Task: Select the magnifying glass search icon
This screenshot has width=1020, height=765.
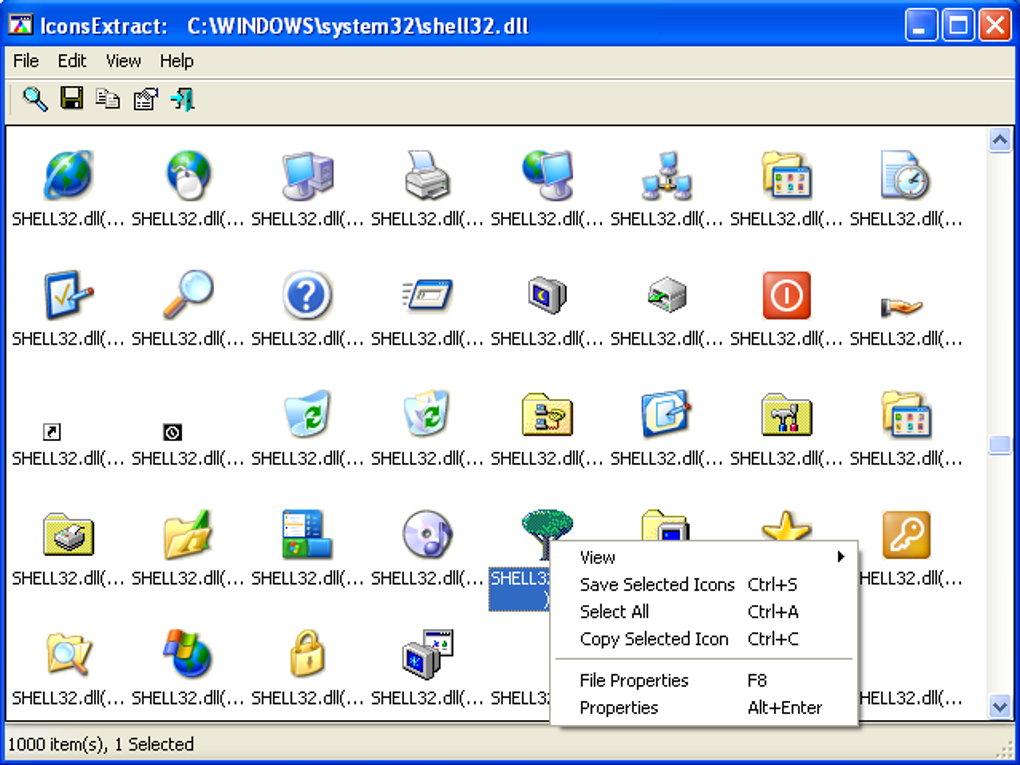Action: (187, 294)
